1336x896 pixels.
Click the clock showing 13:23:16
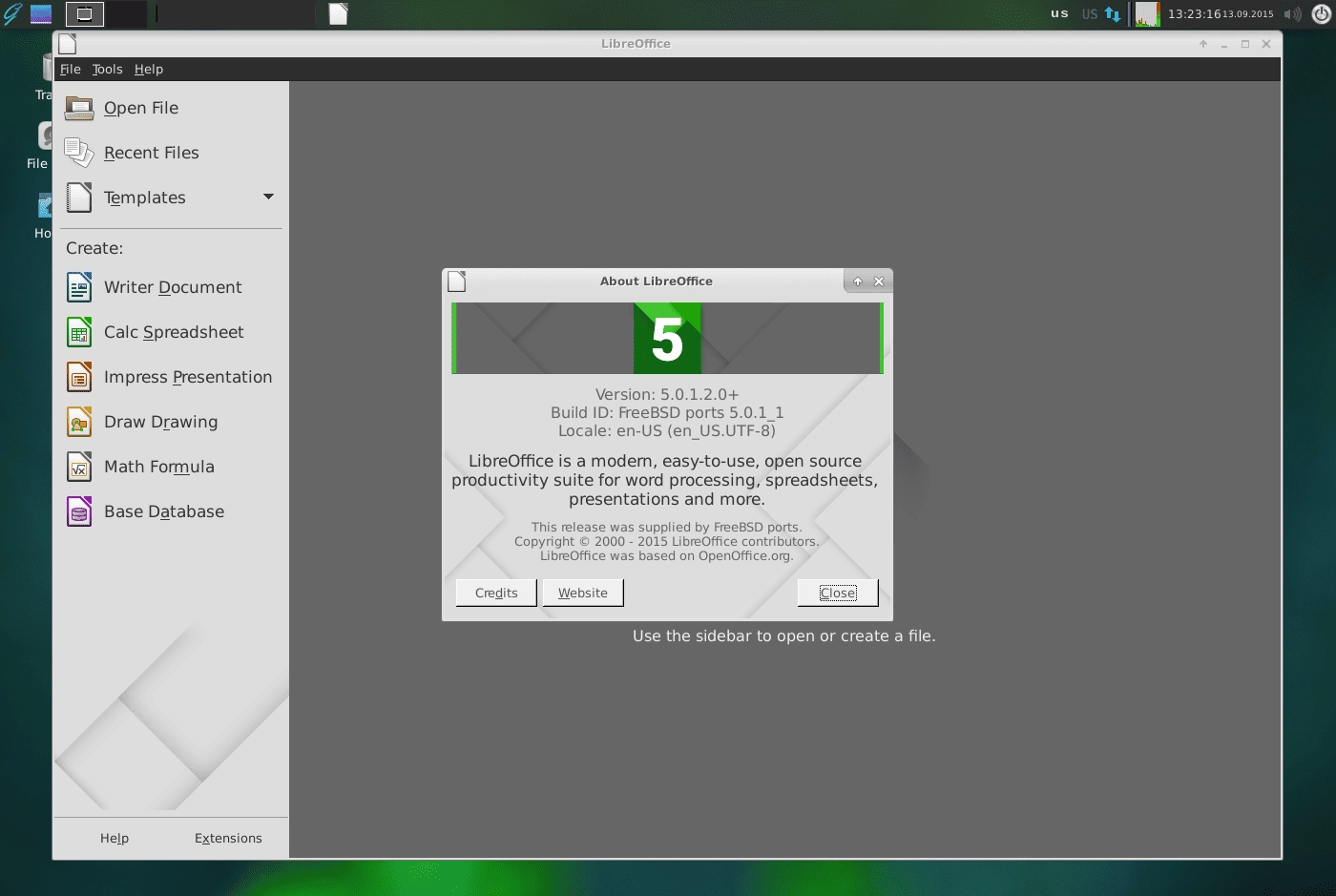point(1194,13)
